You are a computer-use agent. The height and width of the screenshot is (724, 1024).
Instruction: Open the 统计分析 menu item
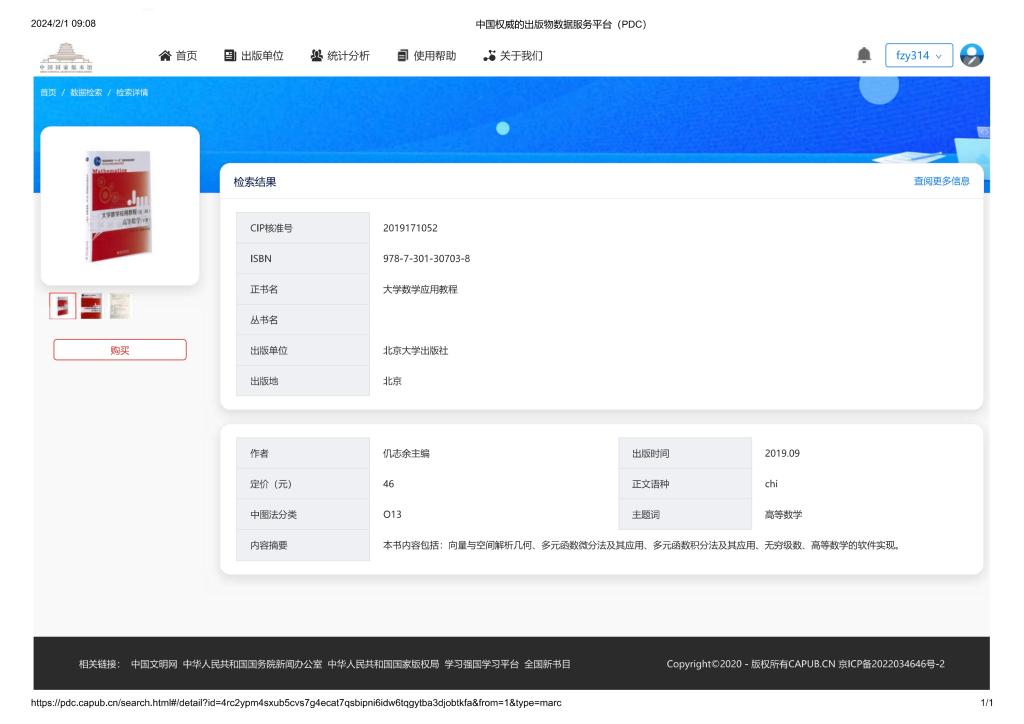pyautogui.click(x=348, y=56)
